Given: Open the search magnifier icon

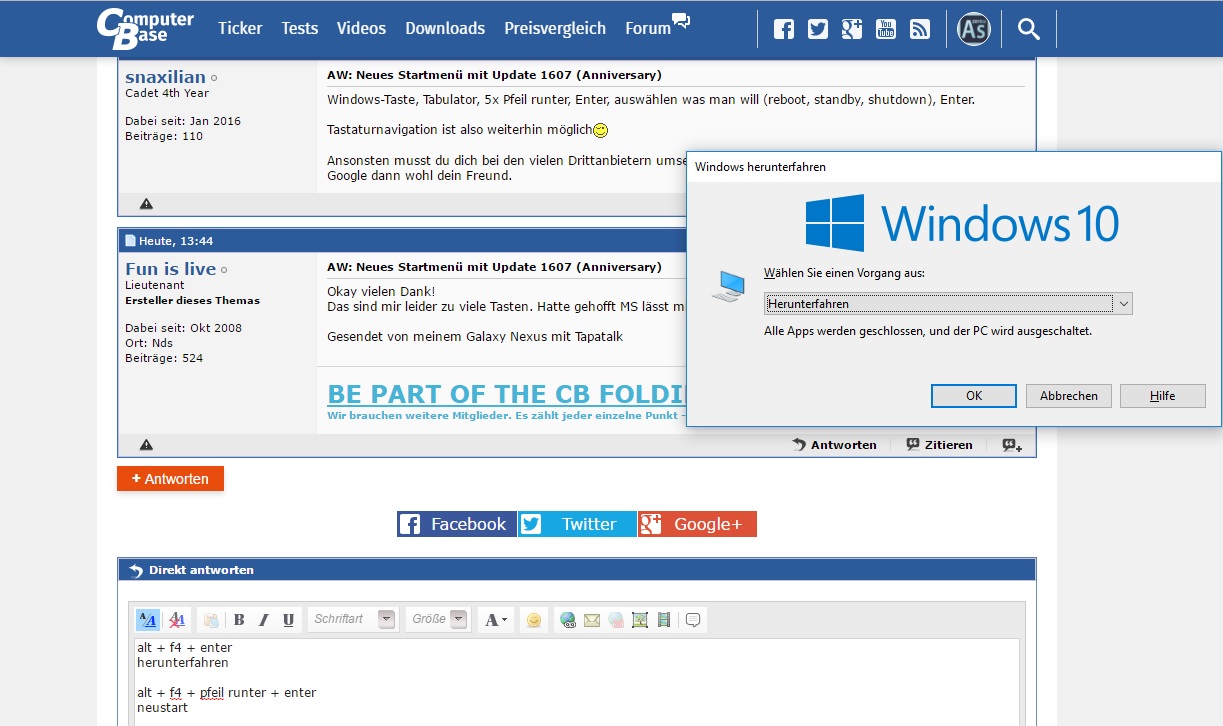Looking at the screenshot, I should [1029, 29].
